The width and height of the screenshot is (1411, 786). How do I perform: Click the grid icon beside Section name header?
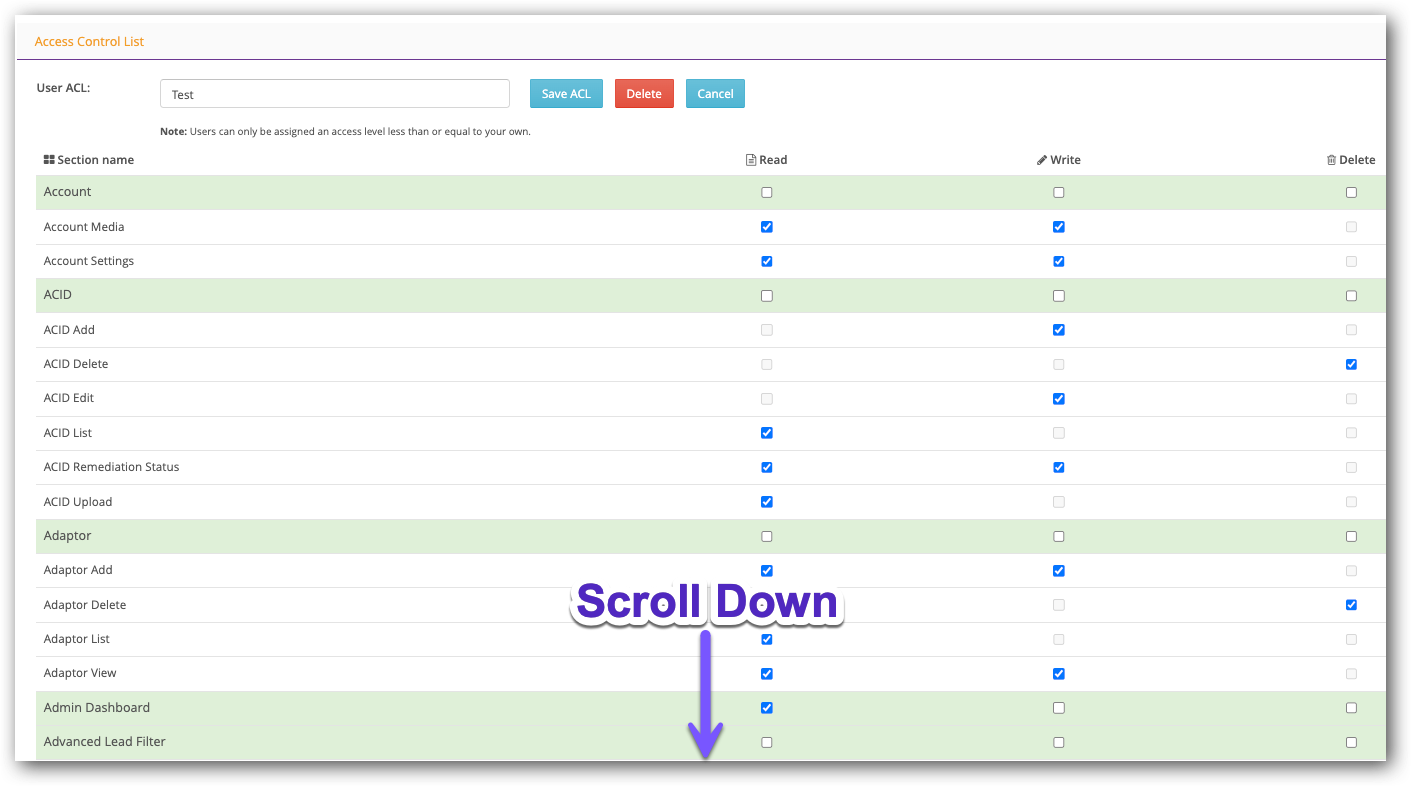(47, 159)
